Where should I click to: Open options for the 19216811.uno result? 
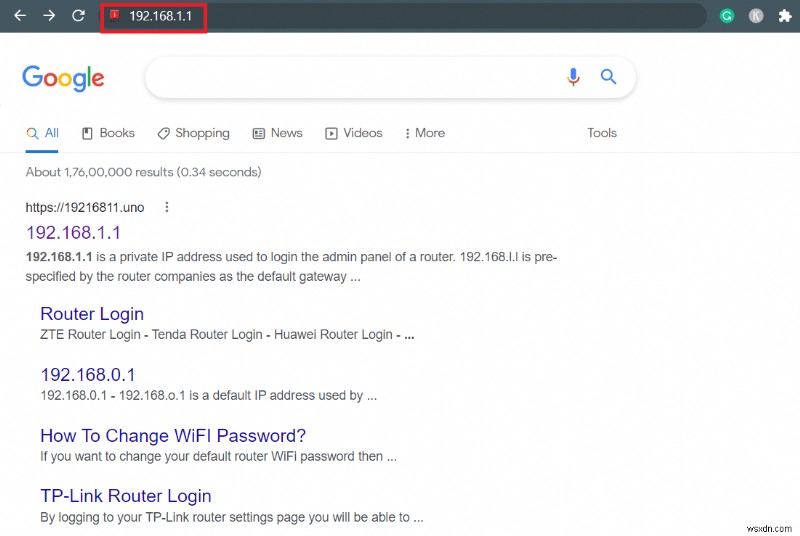pos(167,207)
